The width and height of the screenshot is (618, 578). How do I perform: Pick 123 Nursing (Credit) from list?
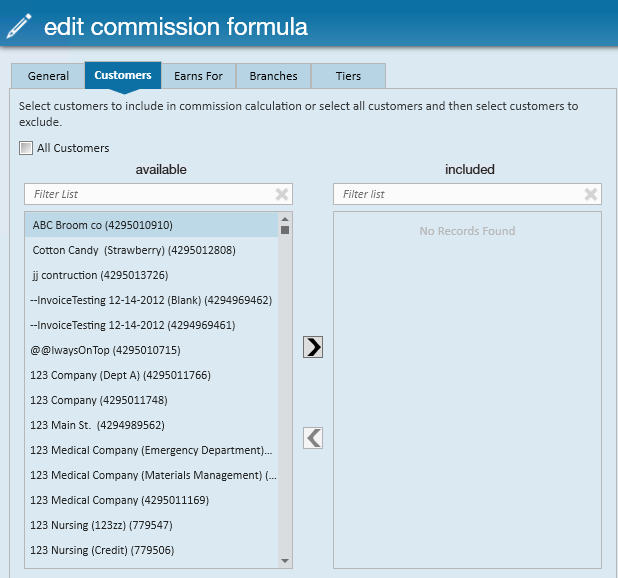[102, 550]
